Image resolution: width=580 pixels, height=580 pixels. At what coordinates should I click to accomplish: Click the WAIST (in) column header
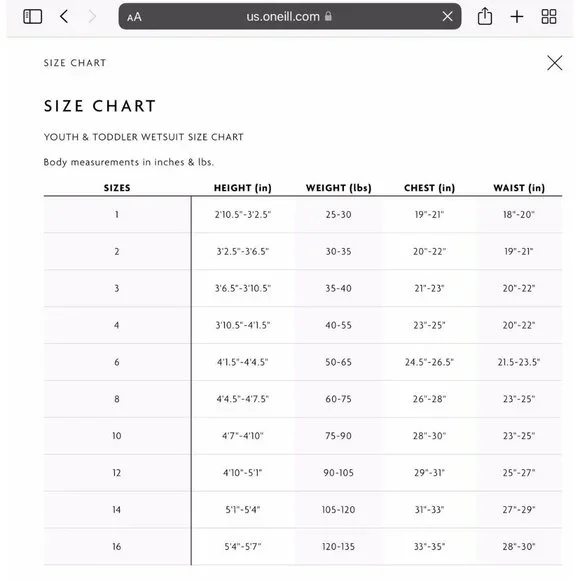tap(519, 188)
